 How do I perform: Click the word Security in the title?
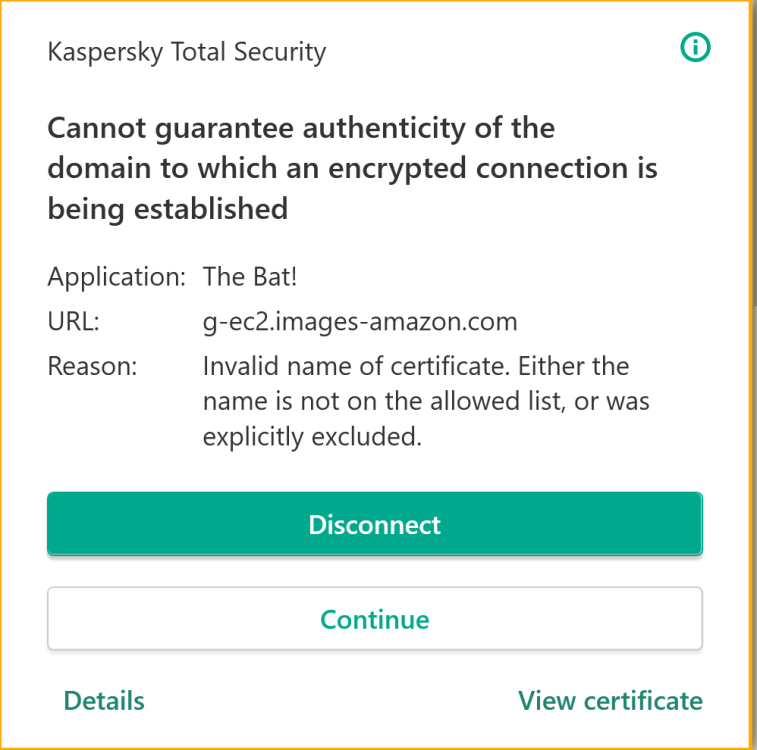[281, 51]
